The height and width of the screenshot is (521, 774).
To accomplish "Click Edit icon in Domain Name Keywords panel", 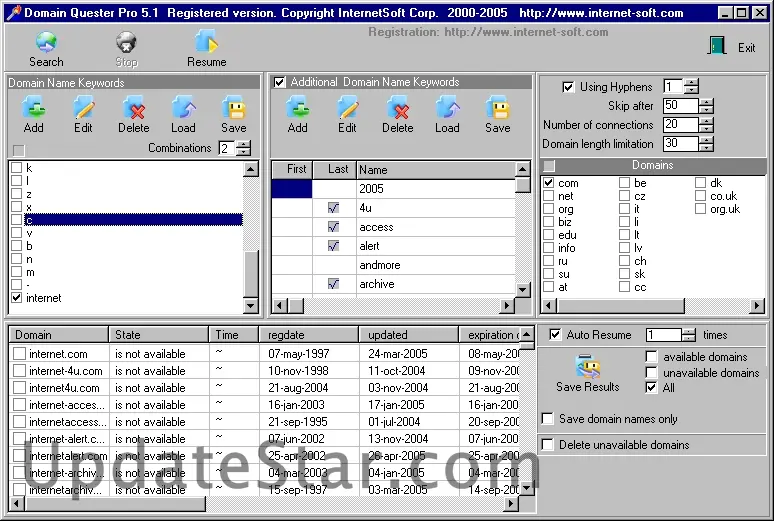I will pyautogui.click(x=83, y=109).
